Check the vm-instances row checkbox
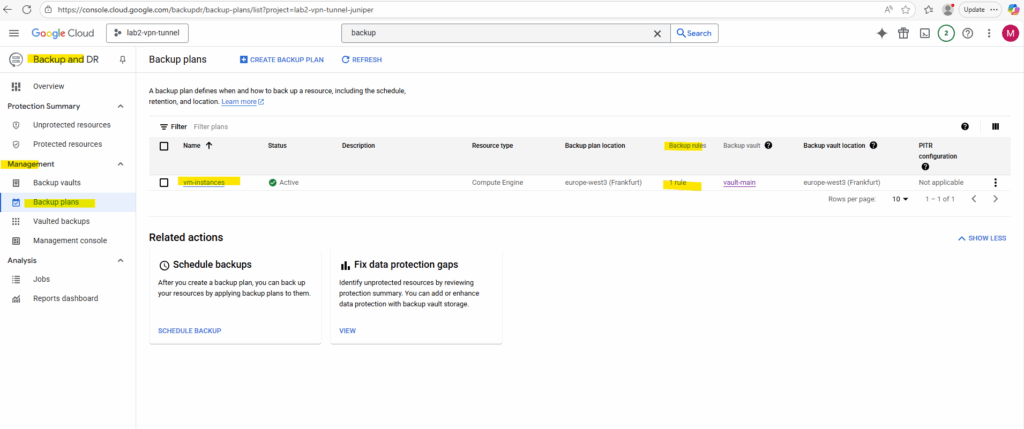Viewport: 1024px width, 429px height. point(164,183)
